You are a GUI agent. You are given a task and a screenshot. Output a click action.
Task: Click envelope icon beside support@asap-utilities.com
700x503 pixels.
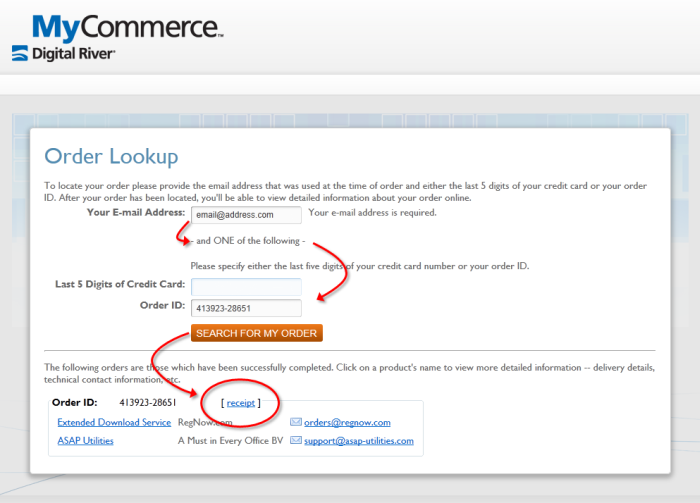click(296, 441)
